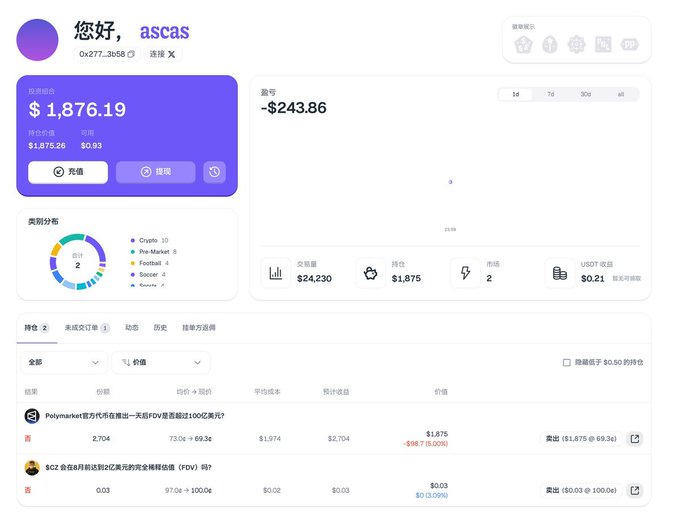Click the -$98.7 (5.00%) loss value
Image resolution: width=680 pixels, height=524 pixels.
(x=425, y=444)
